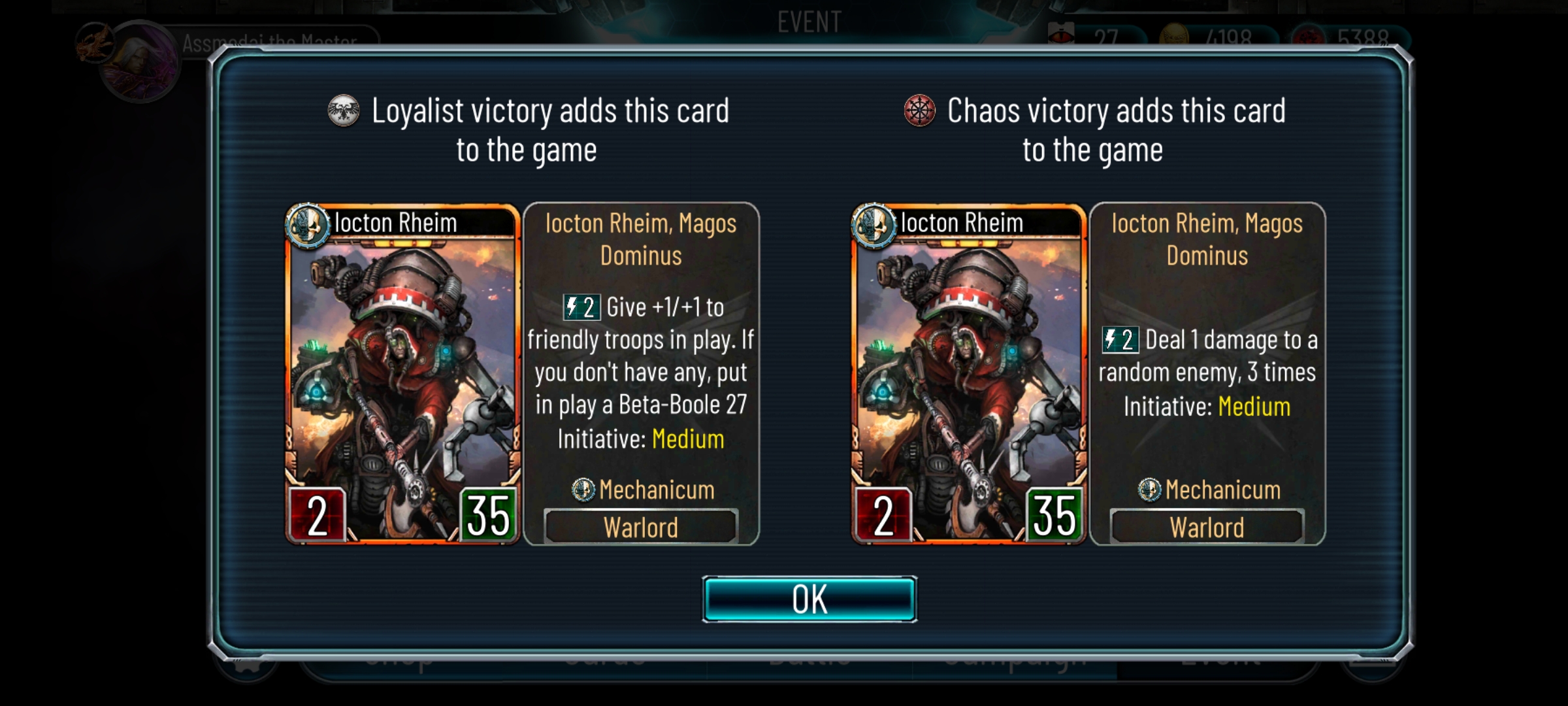The width and height of the screenshot is (1568, 706).
Task: Click Mechanicum faction icon on right card title
Action: [874, 226]
